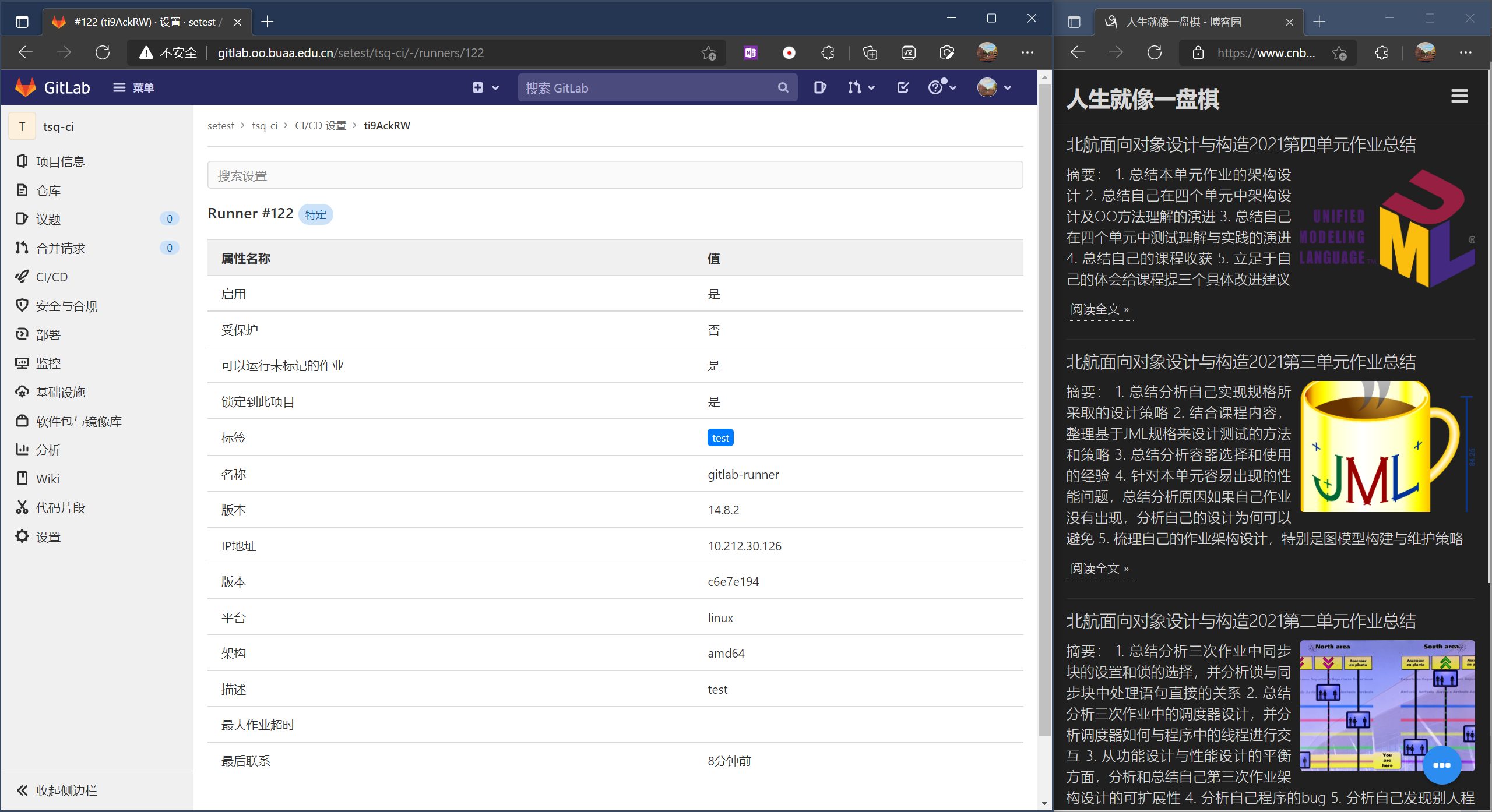Image resolution: width=1492 pixels, height=812 pixels.
Task: Go back in the GitLab browser window
Action: [26, 52]
